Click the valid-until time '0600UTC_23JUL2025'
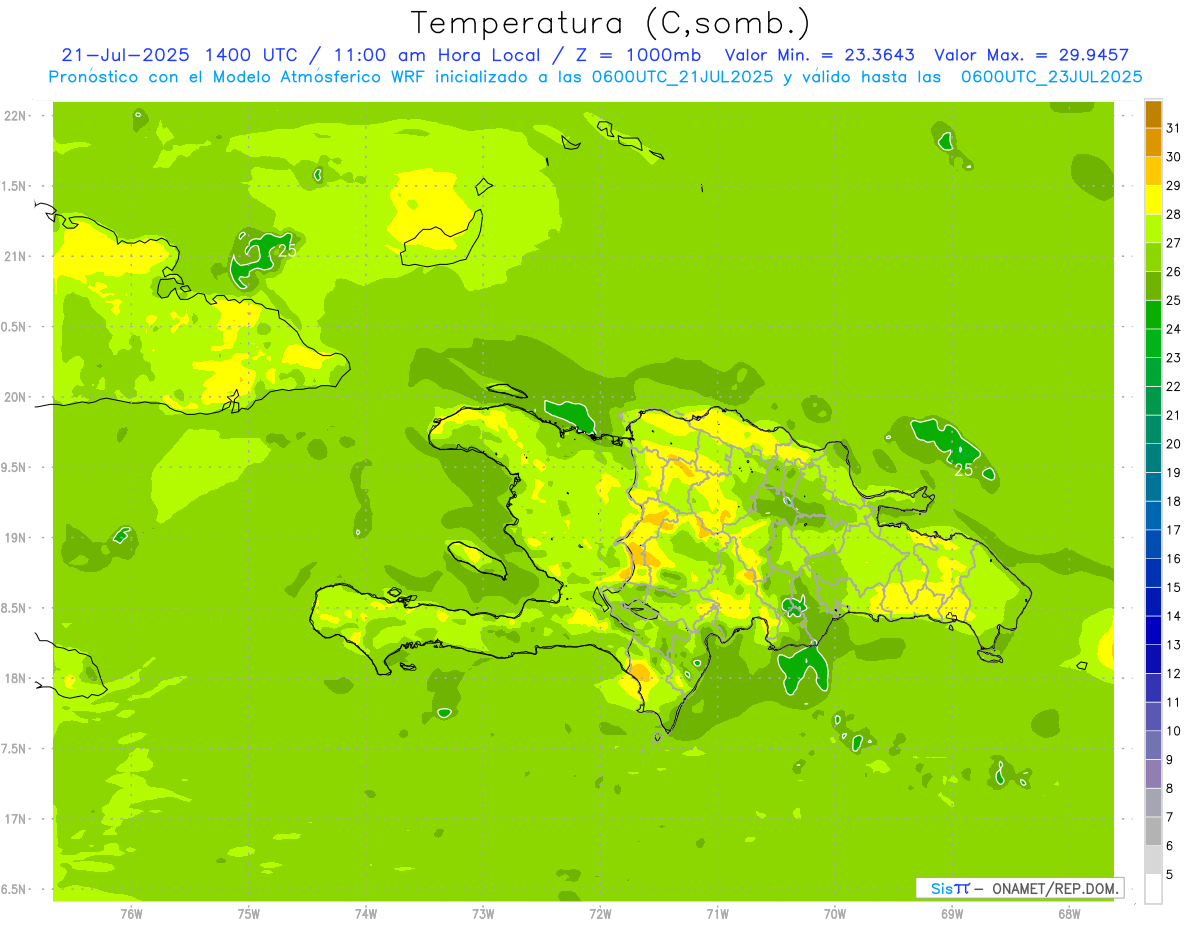The height and width of the screenshot is (927, 1200). pyautogui.click(x=1052, y=76)
